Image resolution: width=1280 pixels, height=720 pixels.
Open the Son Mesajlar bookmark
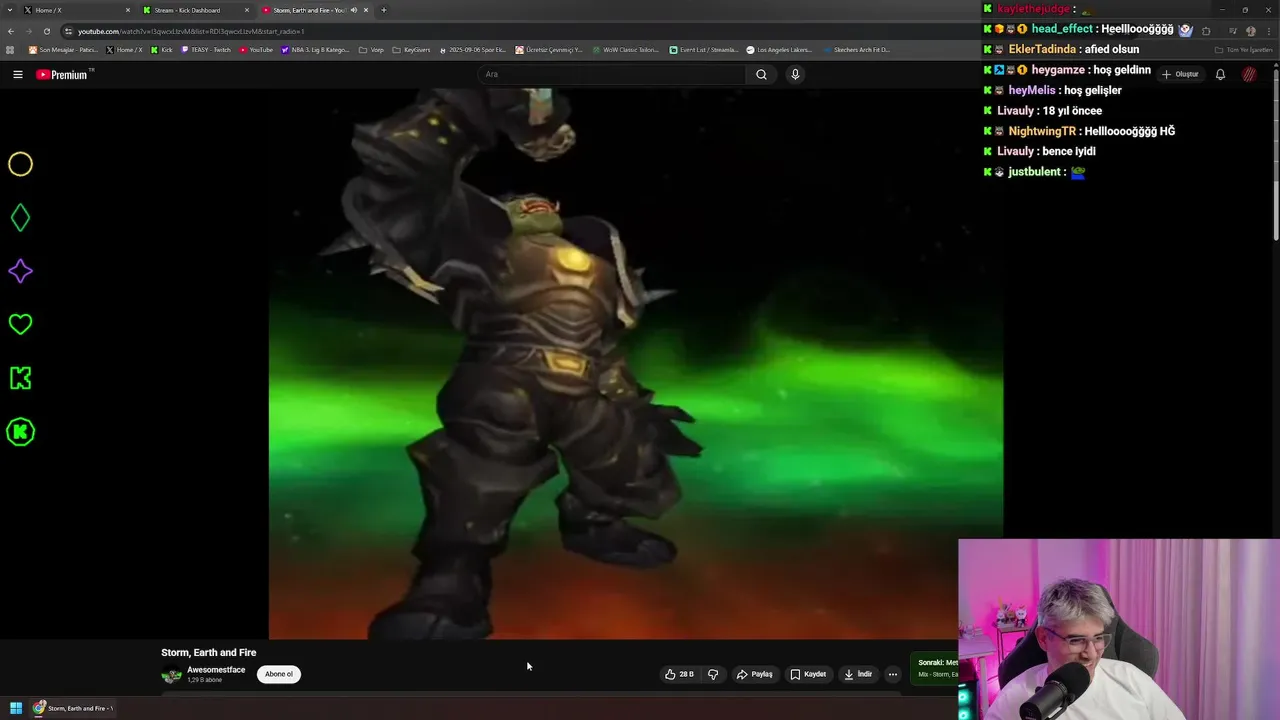pos(64,49)
